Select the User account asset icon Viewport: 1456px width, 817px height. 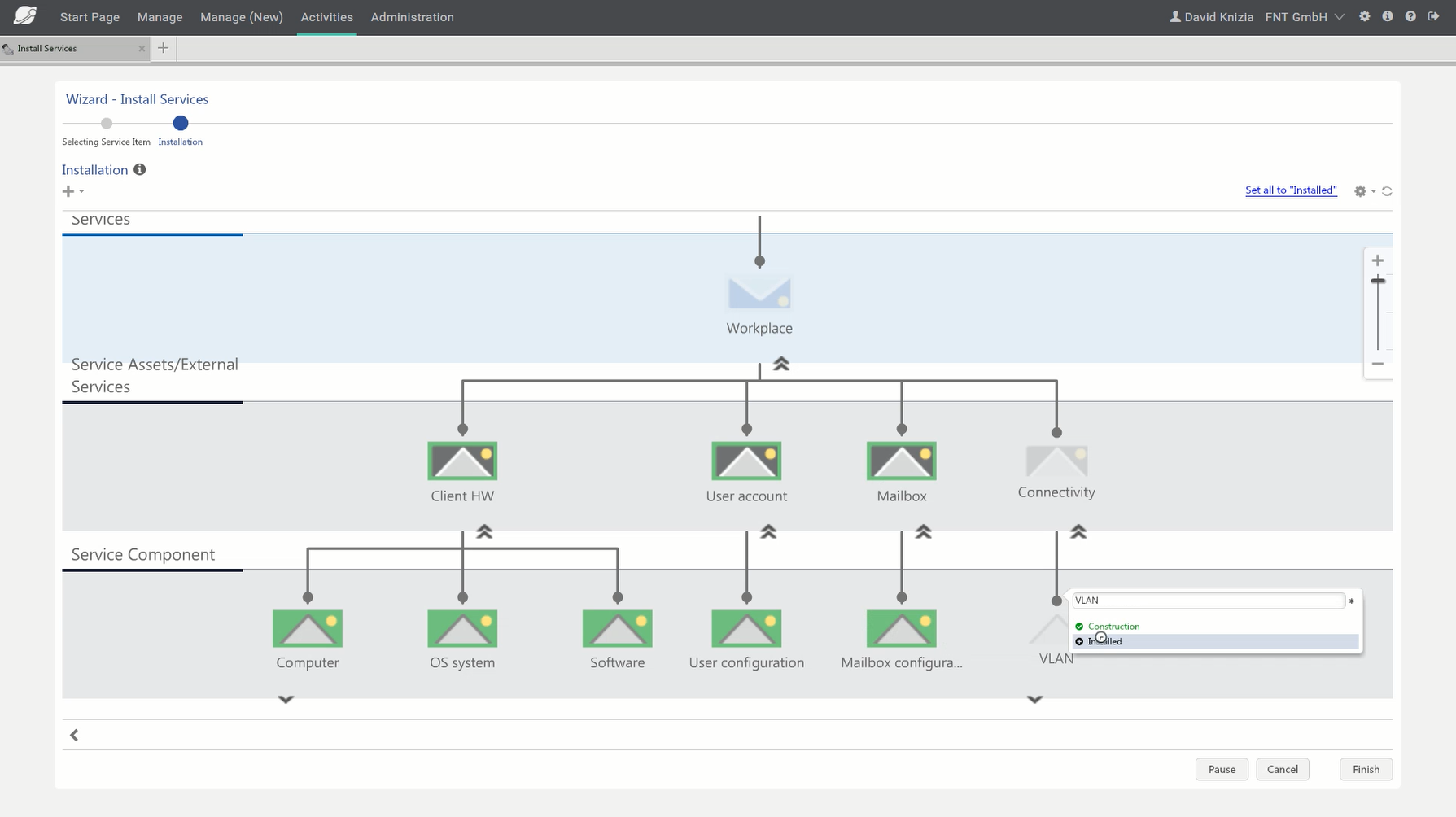pos(746,461)
